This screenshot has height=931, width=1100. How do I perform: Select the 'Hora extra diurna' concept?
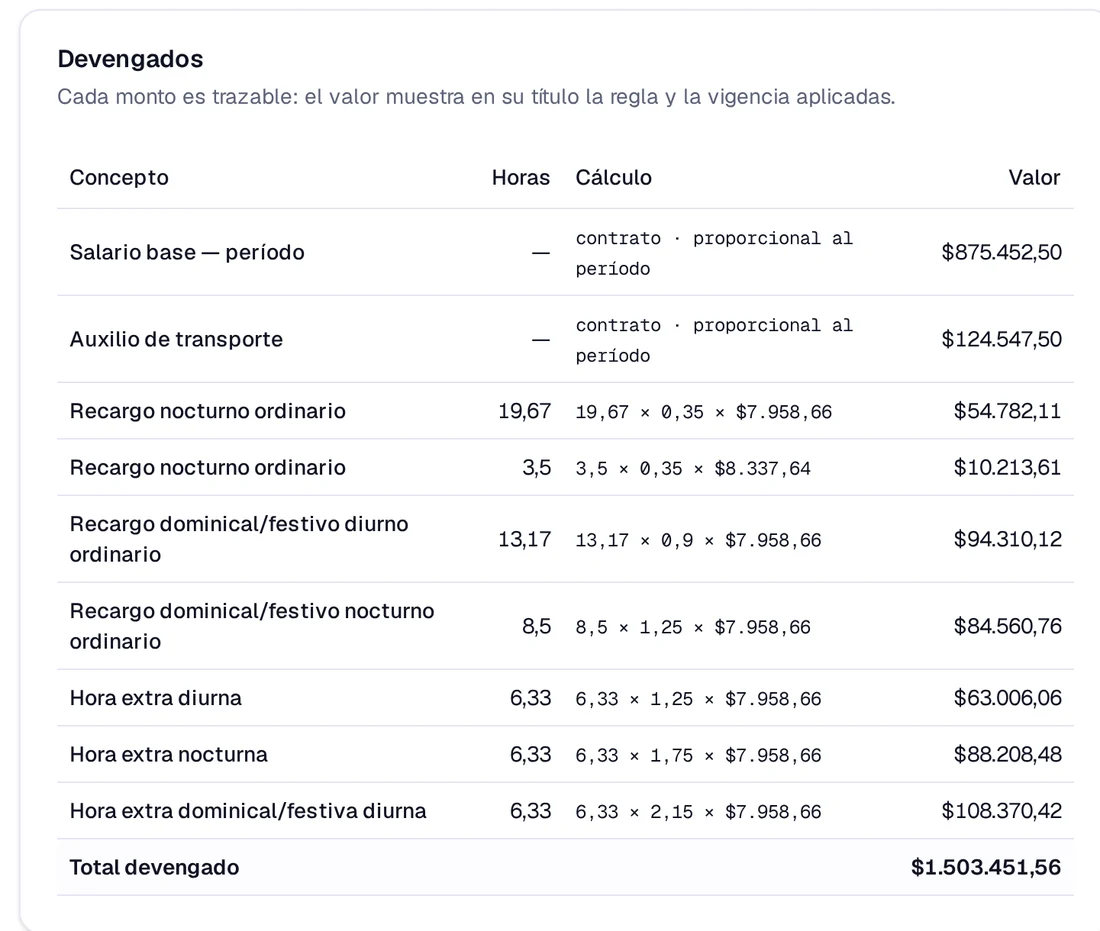[x=155, y=699]
